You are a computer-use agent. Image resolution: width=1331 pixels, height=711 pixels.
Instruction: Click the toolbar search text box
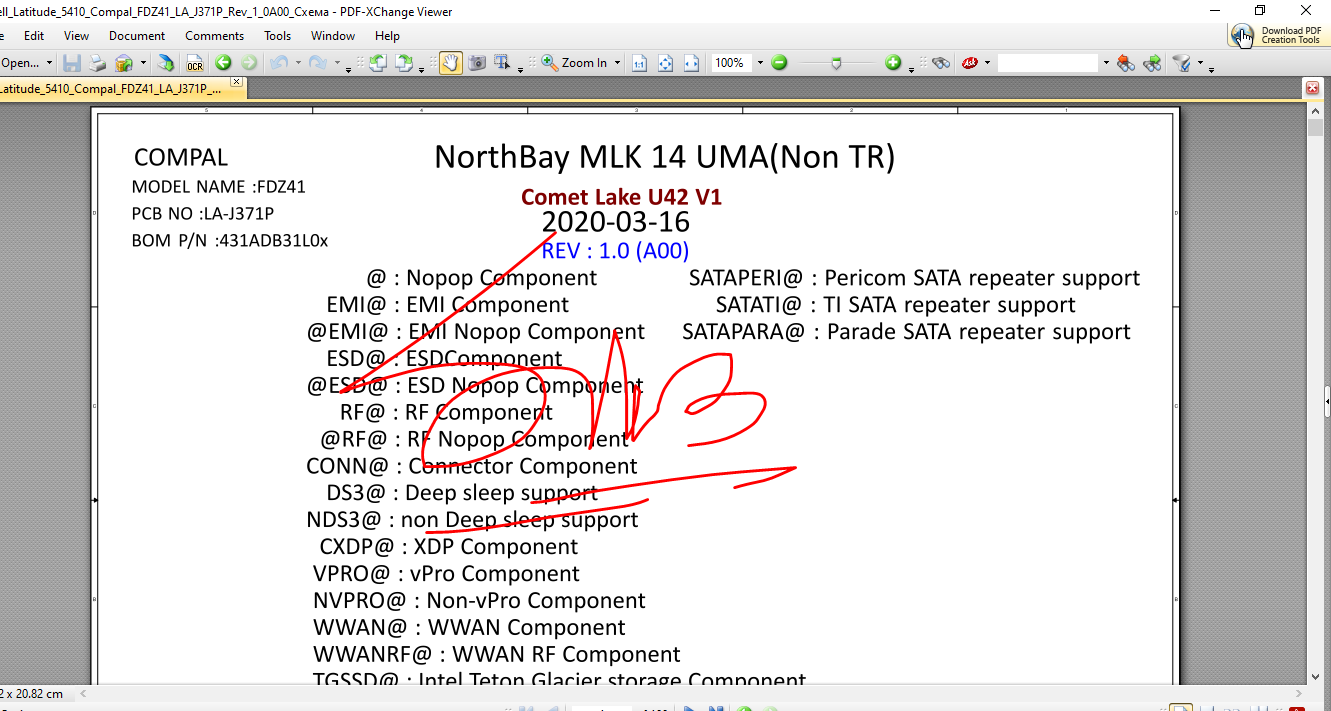(x=1048, y=63)
